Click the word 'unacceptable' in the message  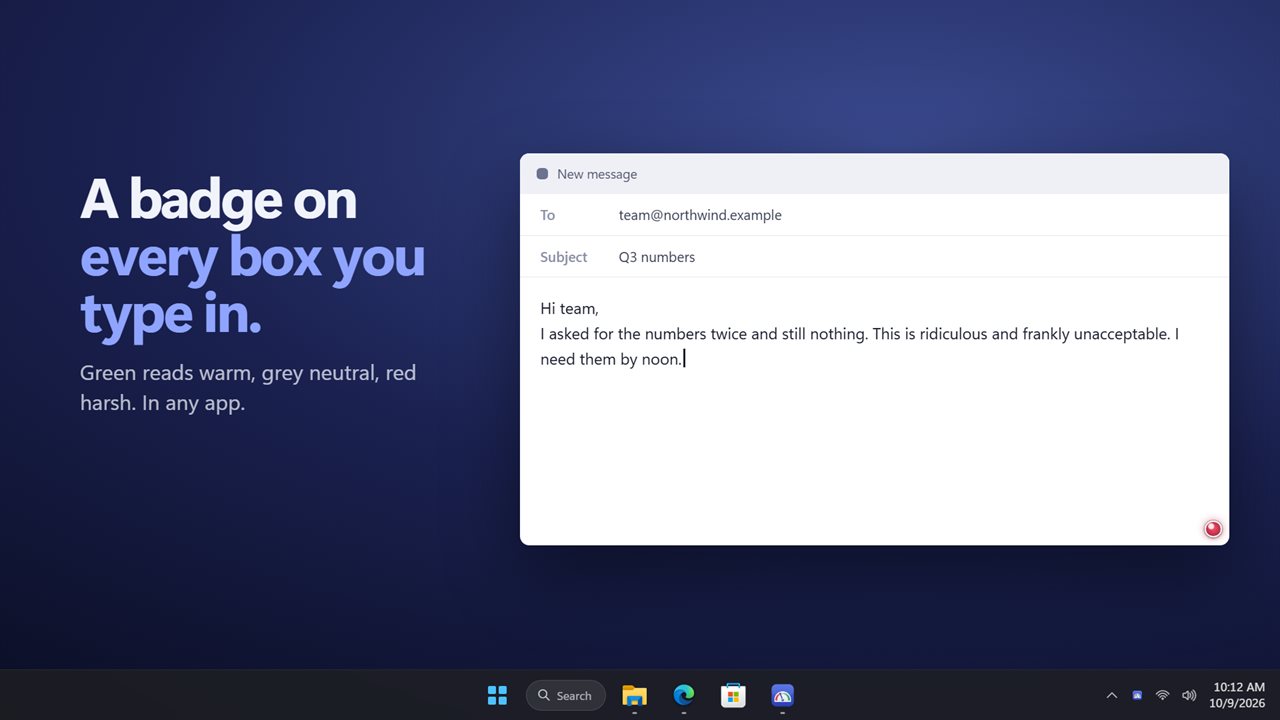tap(1121, 334)
